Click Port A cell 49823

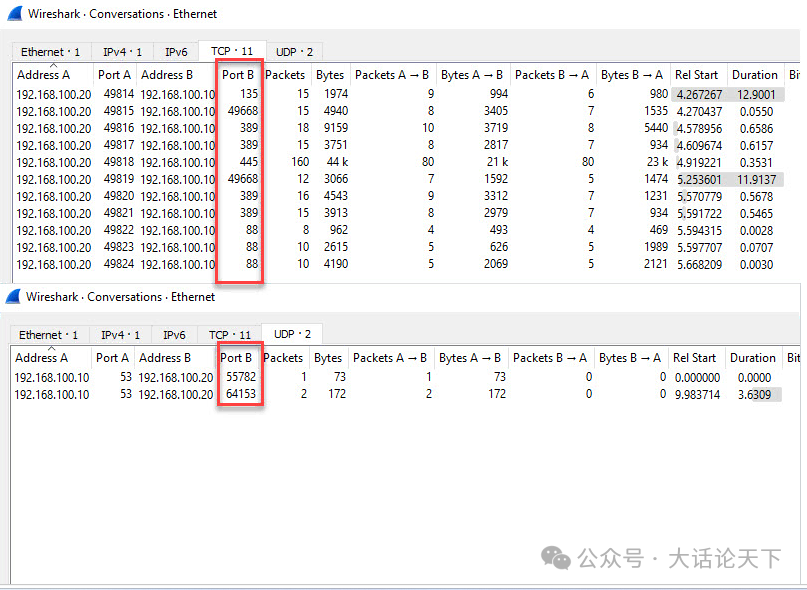[119, 247]
